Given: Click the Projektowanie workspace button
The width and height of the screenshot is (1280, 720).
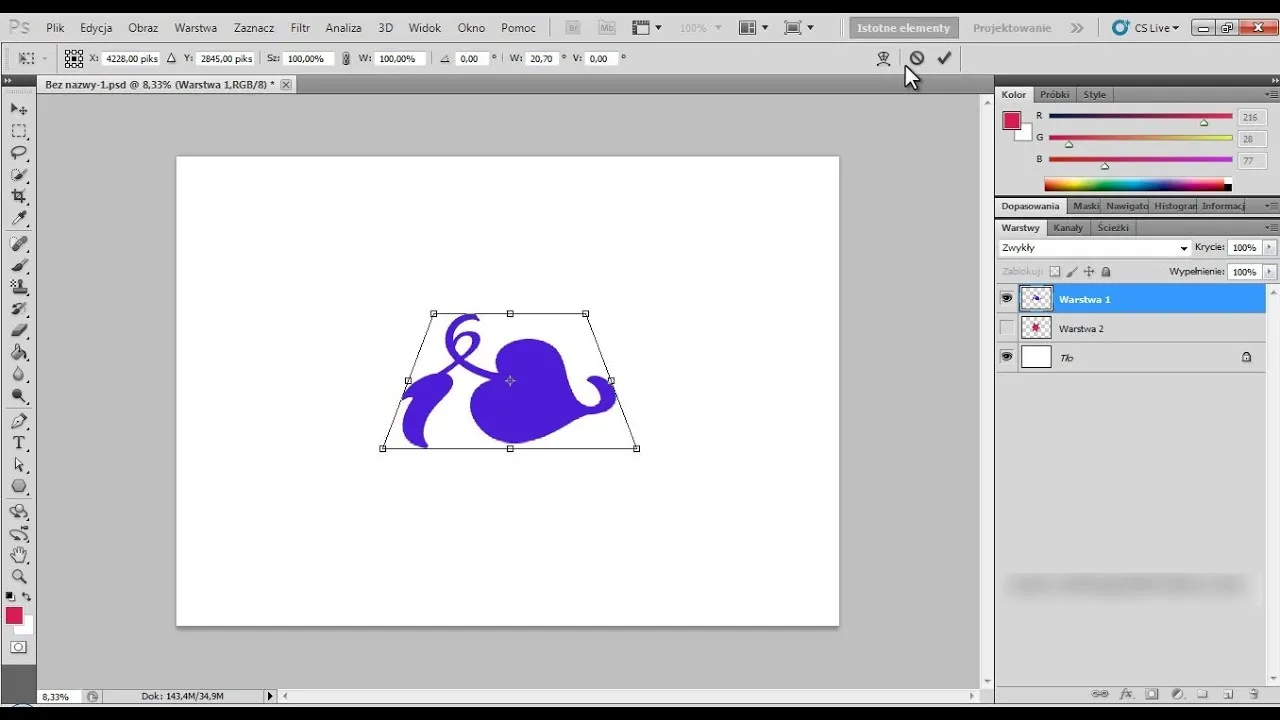Looking at the screenshot, I should (x=1011, y=28).
